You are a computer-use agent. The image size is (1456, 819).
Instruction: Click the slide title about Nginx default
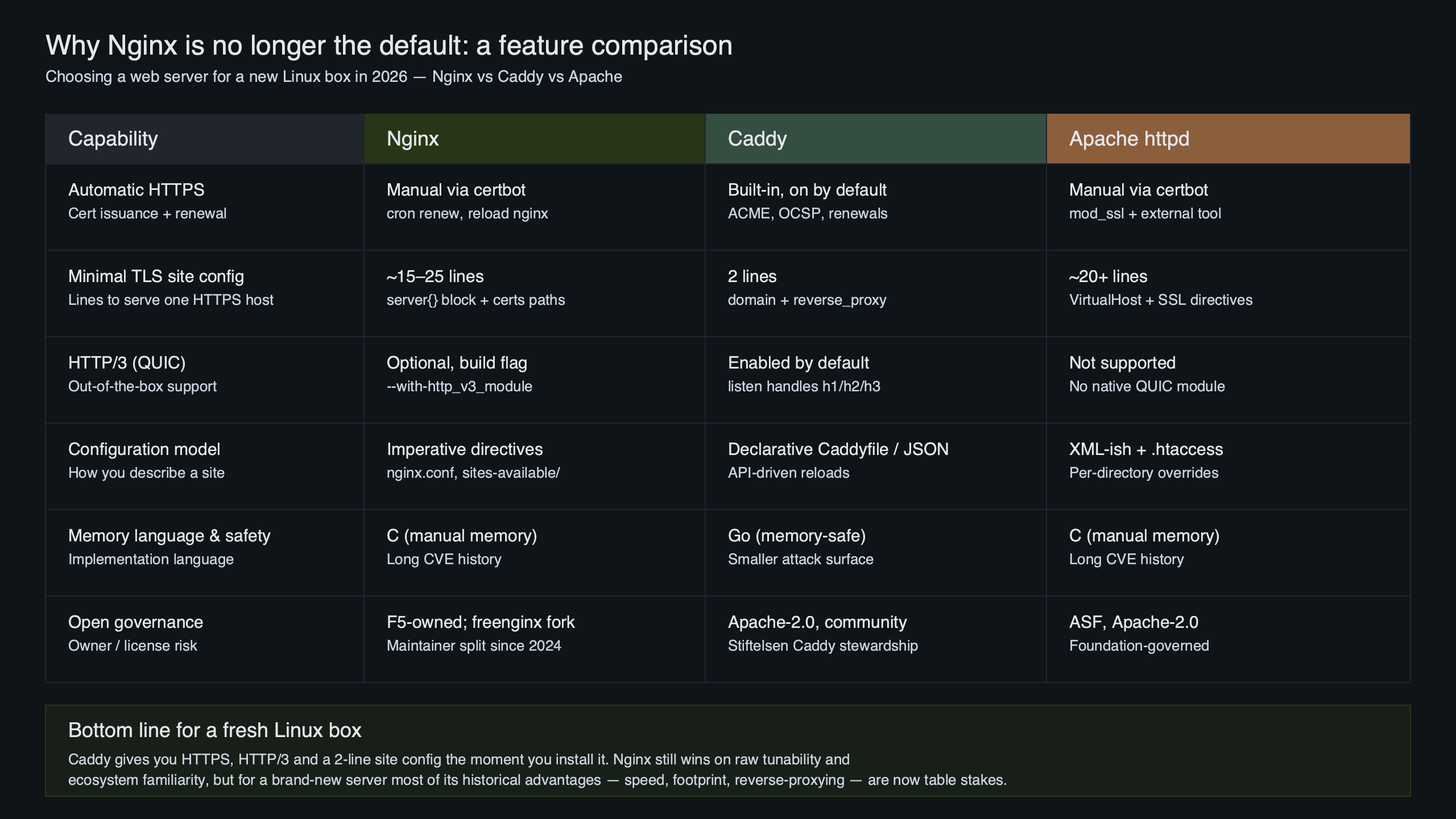click(x=389, y=45)
